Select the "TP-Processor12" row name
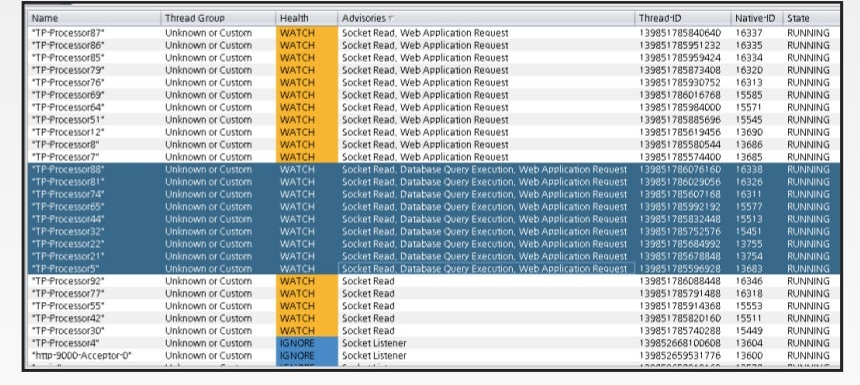The image size is (860, 385). [x=68, y=132]
